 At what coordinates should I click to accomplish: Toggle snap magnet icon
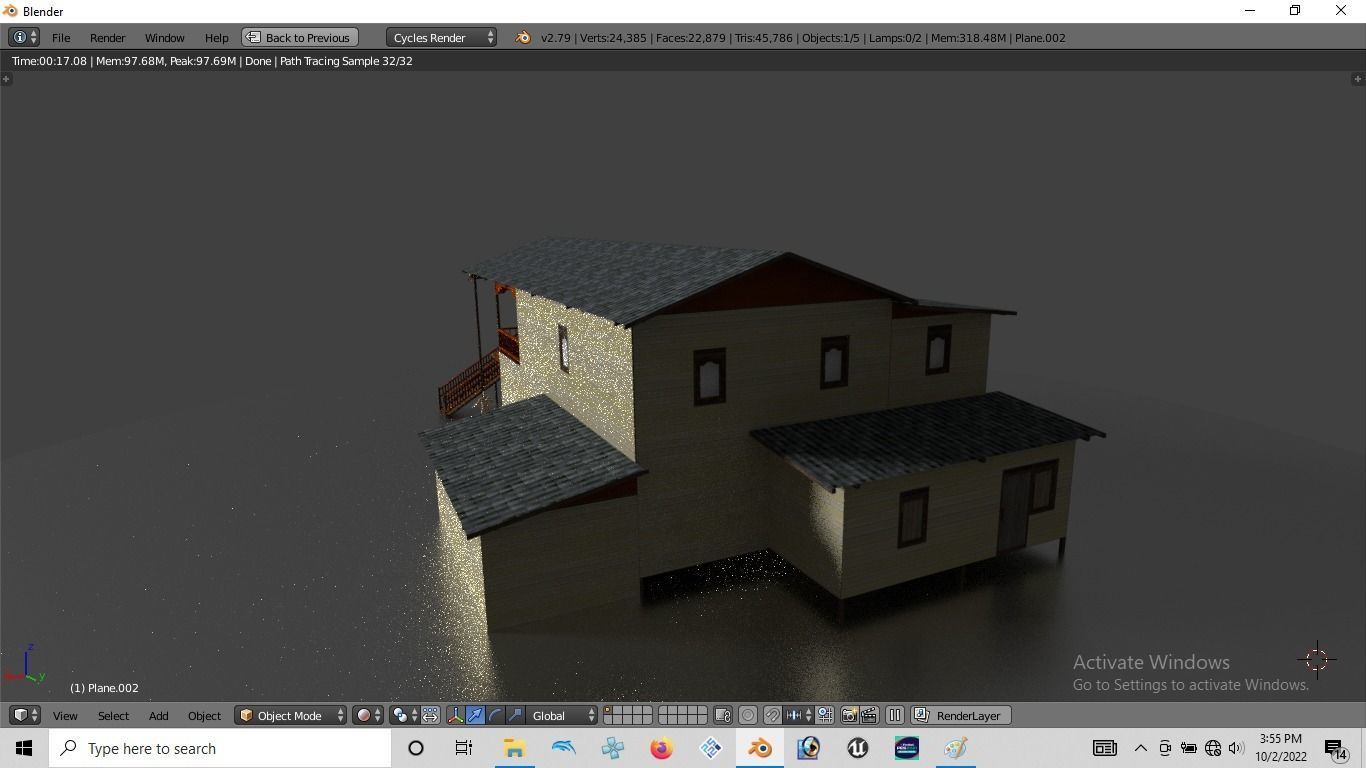773,715
